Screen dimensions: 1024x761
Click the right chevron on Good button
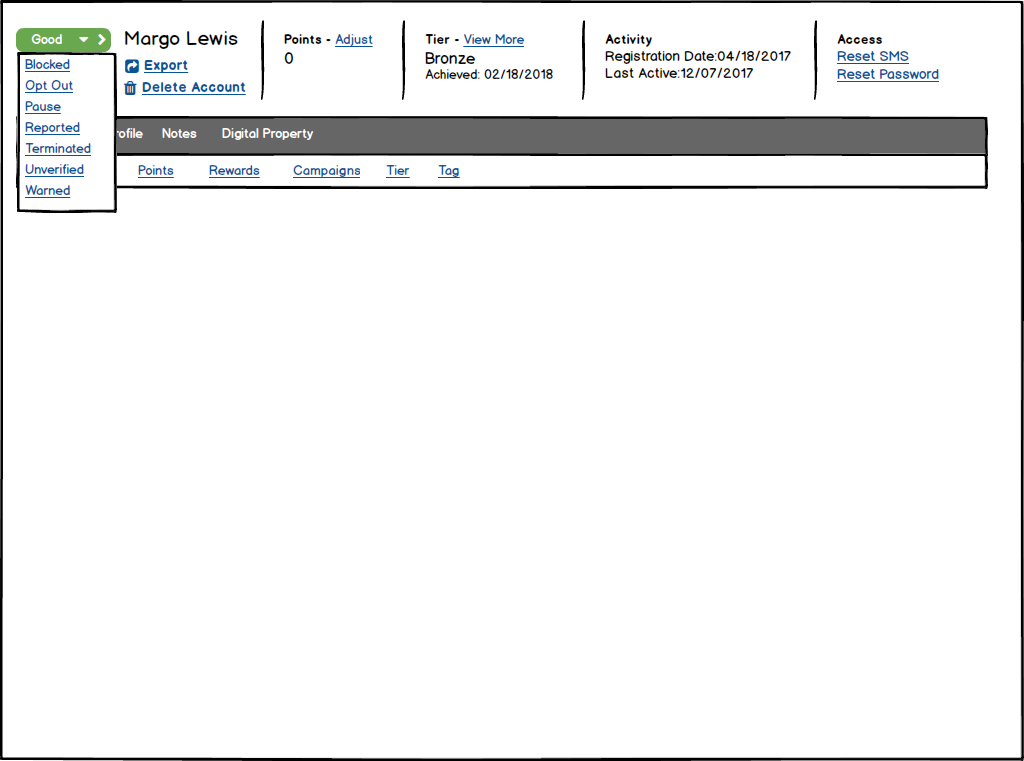coord(102,39)
